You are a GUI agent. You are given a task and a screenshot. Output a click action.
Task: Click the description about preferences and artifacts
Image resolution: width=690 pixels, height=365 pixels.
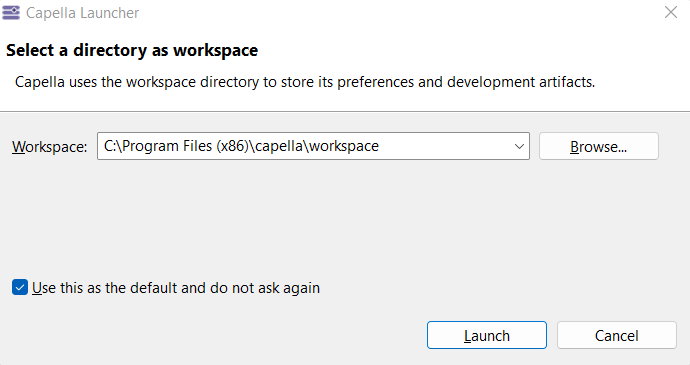point(305,82)
